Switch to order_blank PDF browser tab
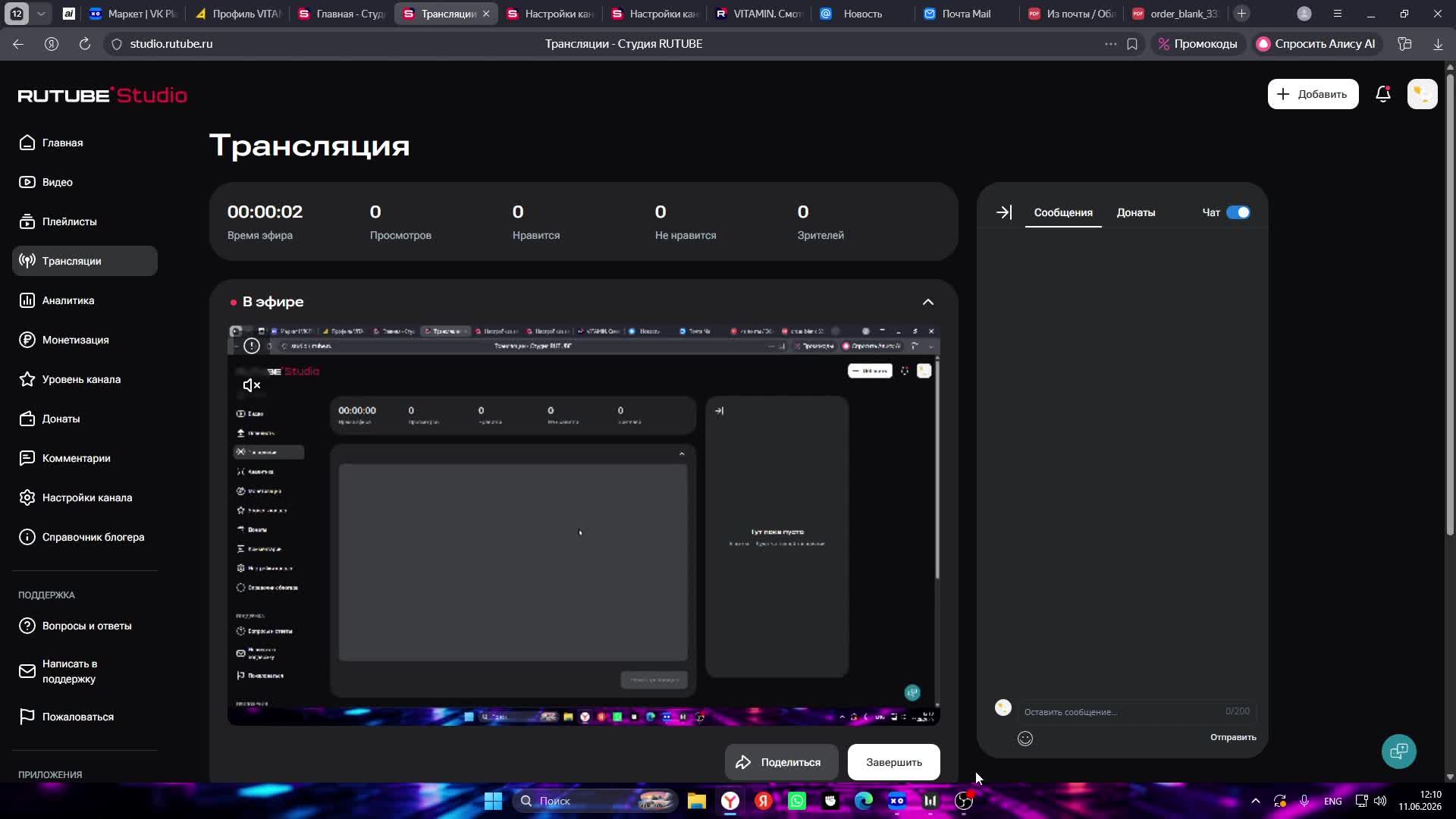Viewport: 1456px width, 819px height. tap(1174, 14)
